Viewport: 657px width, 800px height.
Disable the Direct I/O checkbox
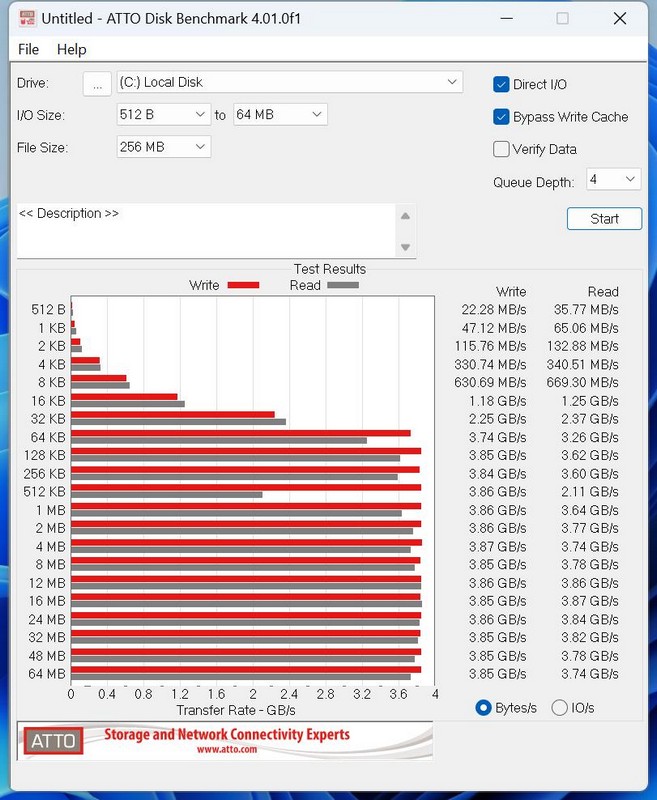click(502, 85)
